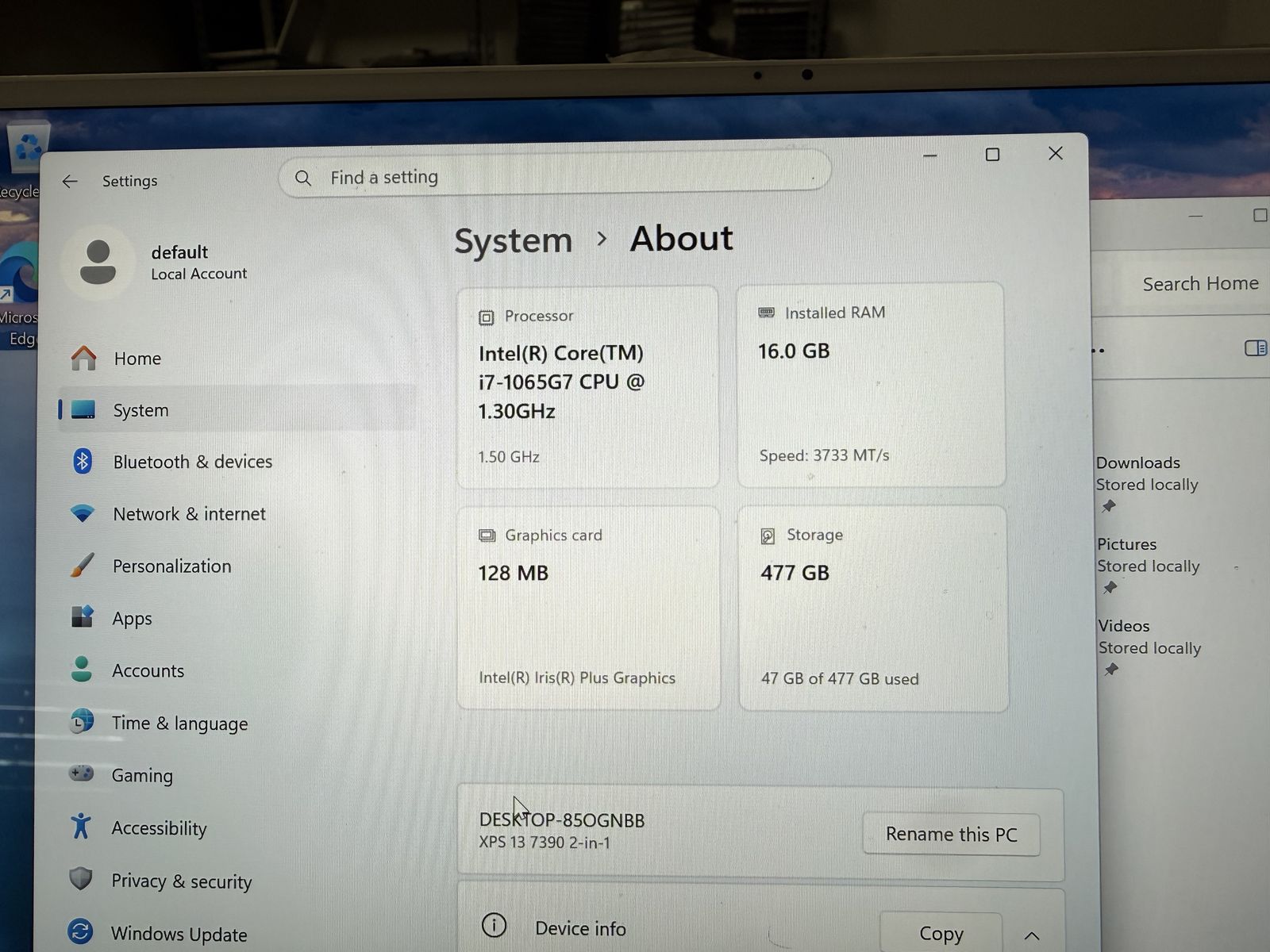
Task: Minimize the Settings window
Action: (x=930, y=155)
